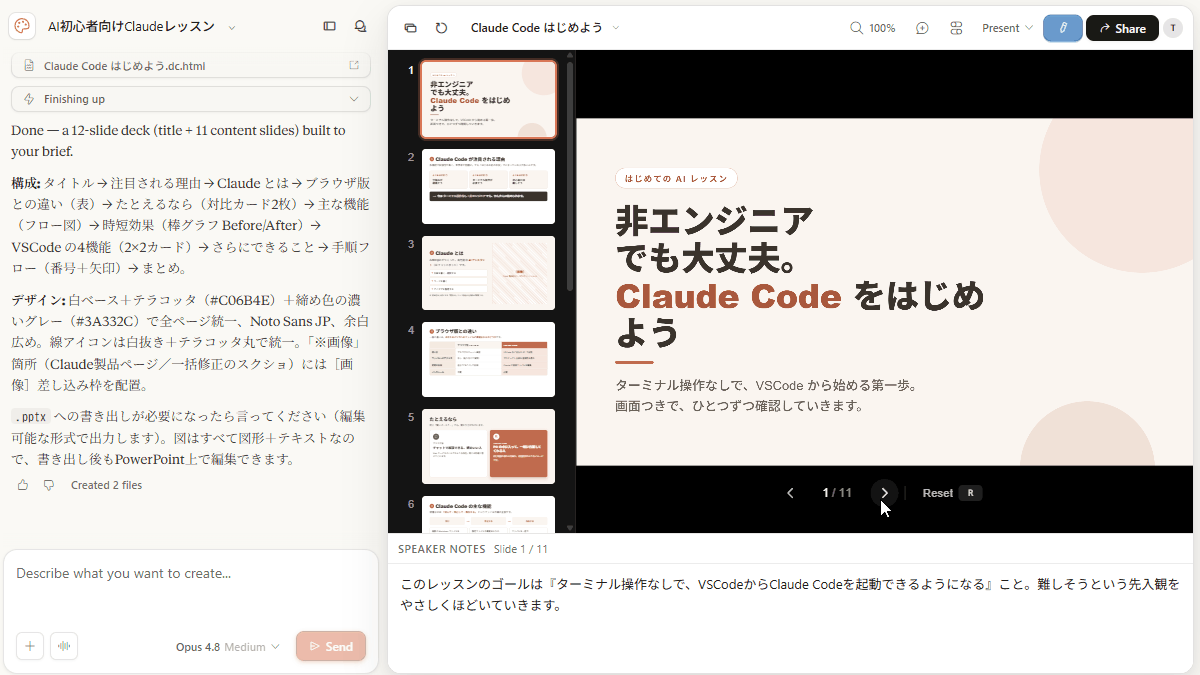This screenshot has height=675, width=1200.
Task: Click the thumbs up feedback icon
Action: tap(23, 485)
